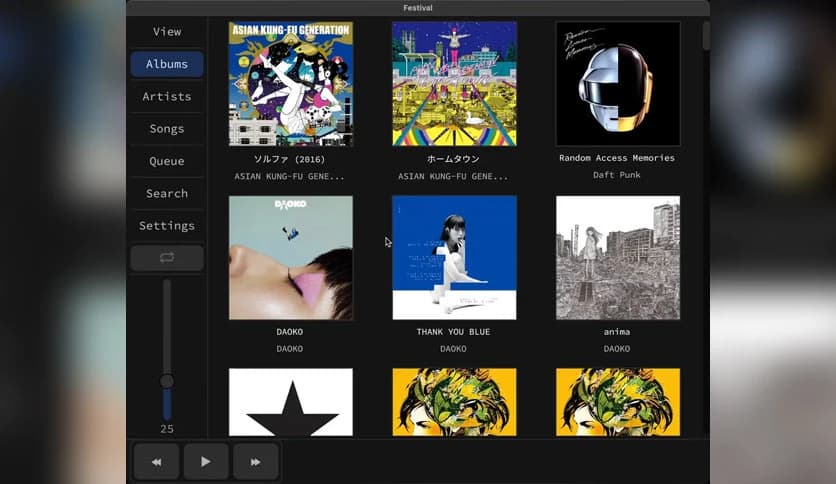Open Random Access Memories album cover
Screen dimensions: 836x484
[x=618, y=84]
